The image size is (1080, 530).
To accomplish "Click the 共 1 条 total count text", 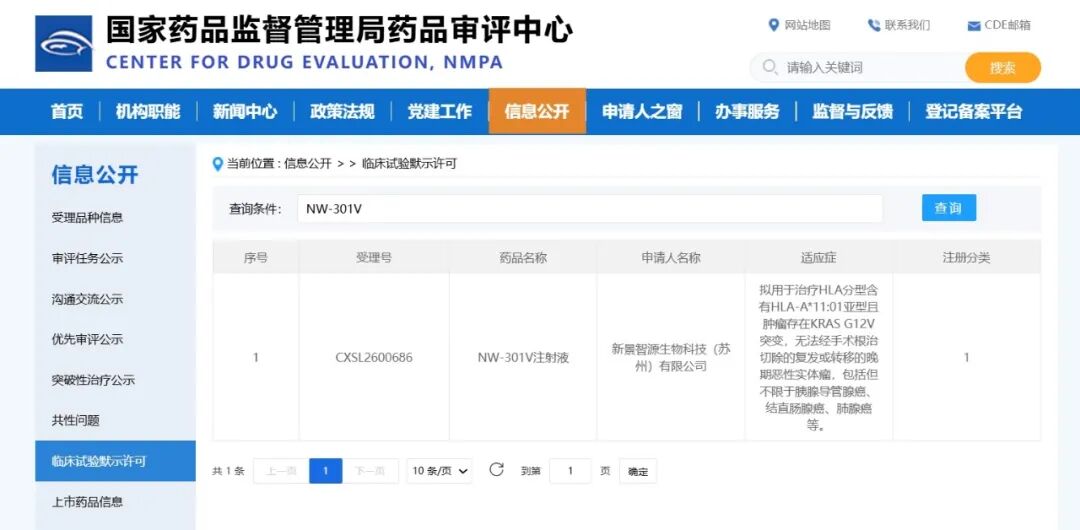I will (x=228, y=471).
